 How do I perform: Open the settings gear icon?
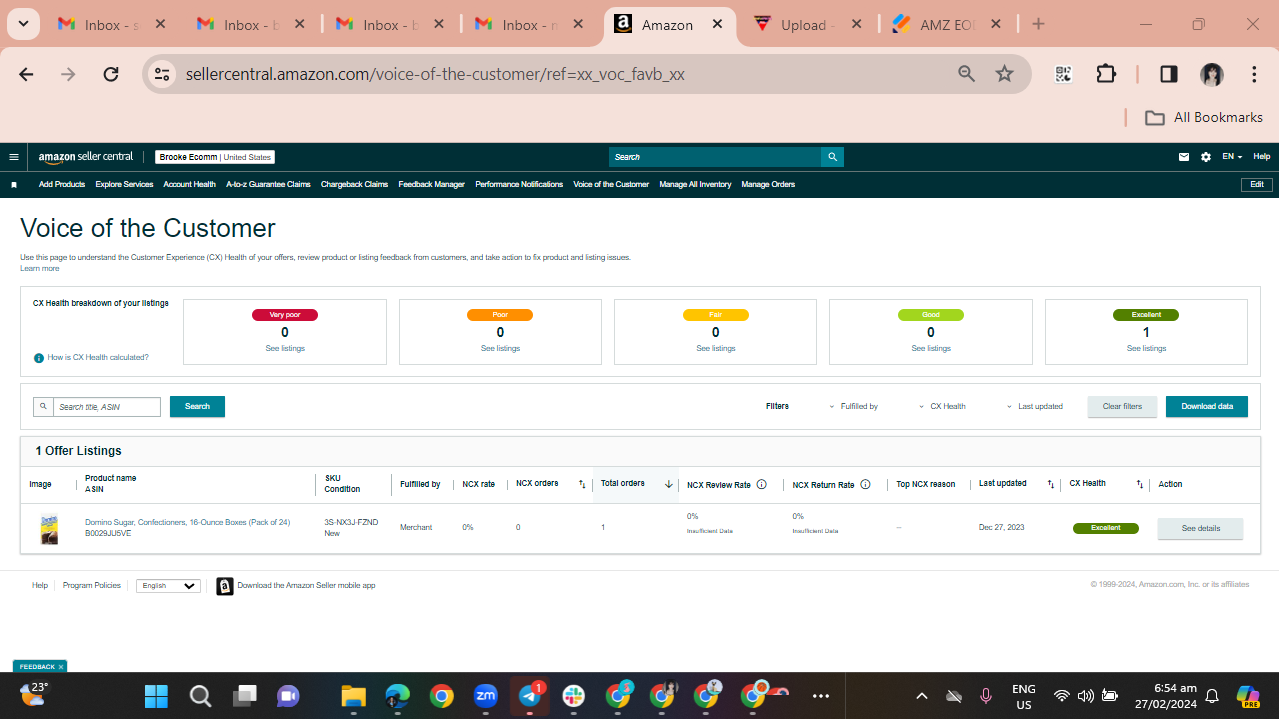click(x=1206, y=157)
